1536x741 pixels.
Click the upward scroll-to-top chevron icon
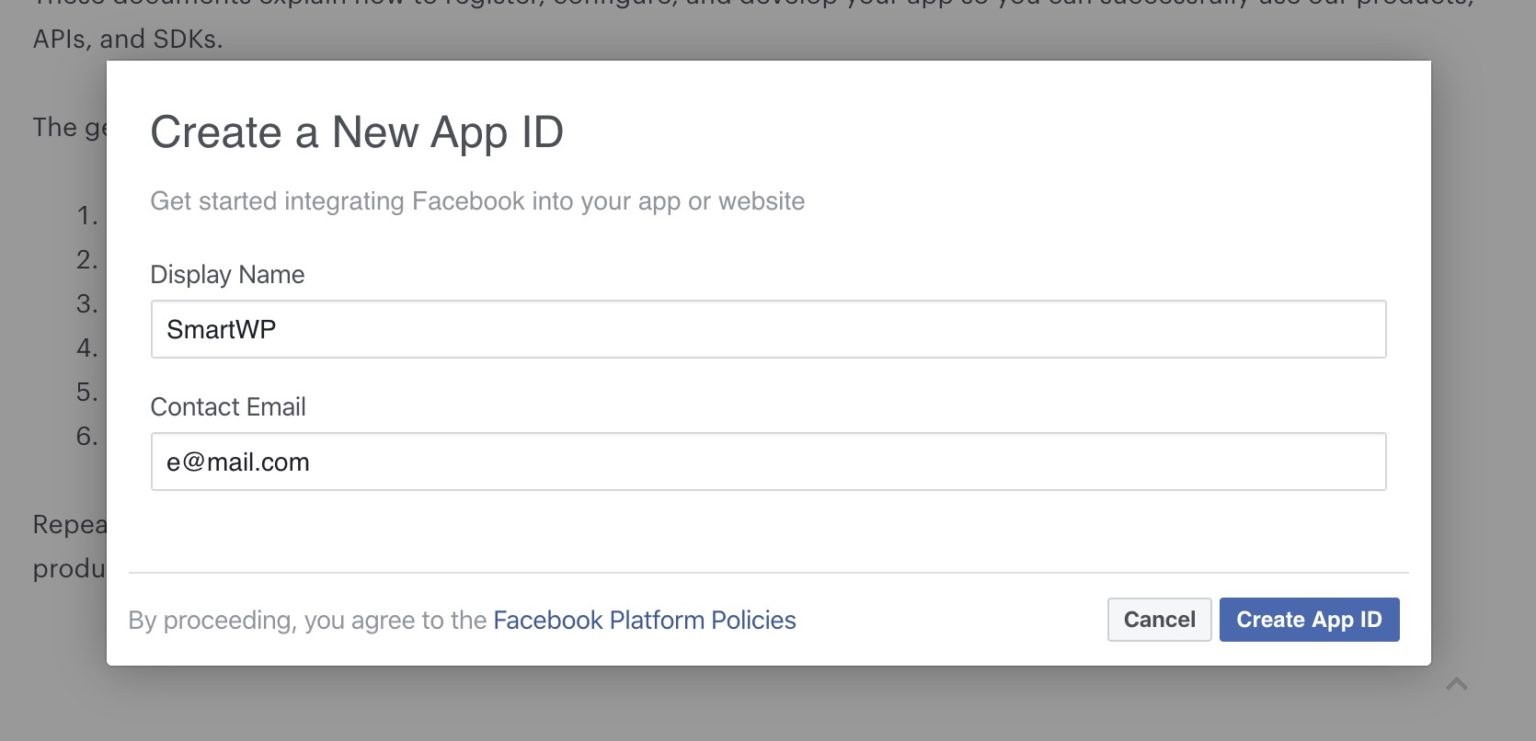point(1457,682)
